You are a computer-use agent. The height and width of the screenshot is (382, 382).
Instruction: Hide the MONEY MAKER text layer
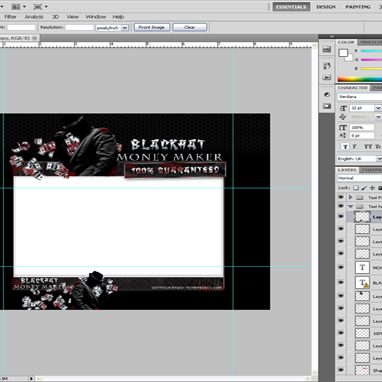[341, 267]
